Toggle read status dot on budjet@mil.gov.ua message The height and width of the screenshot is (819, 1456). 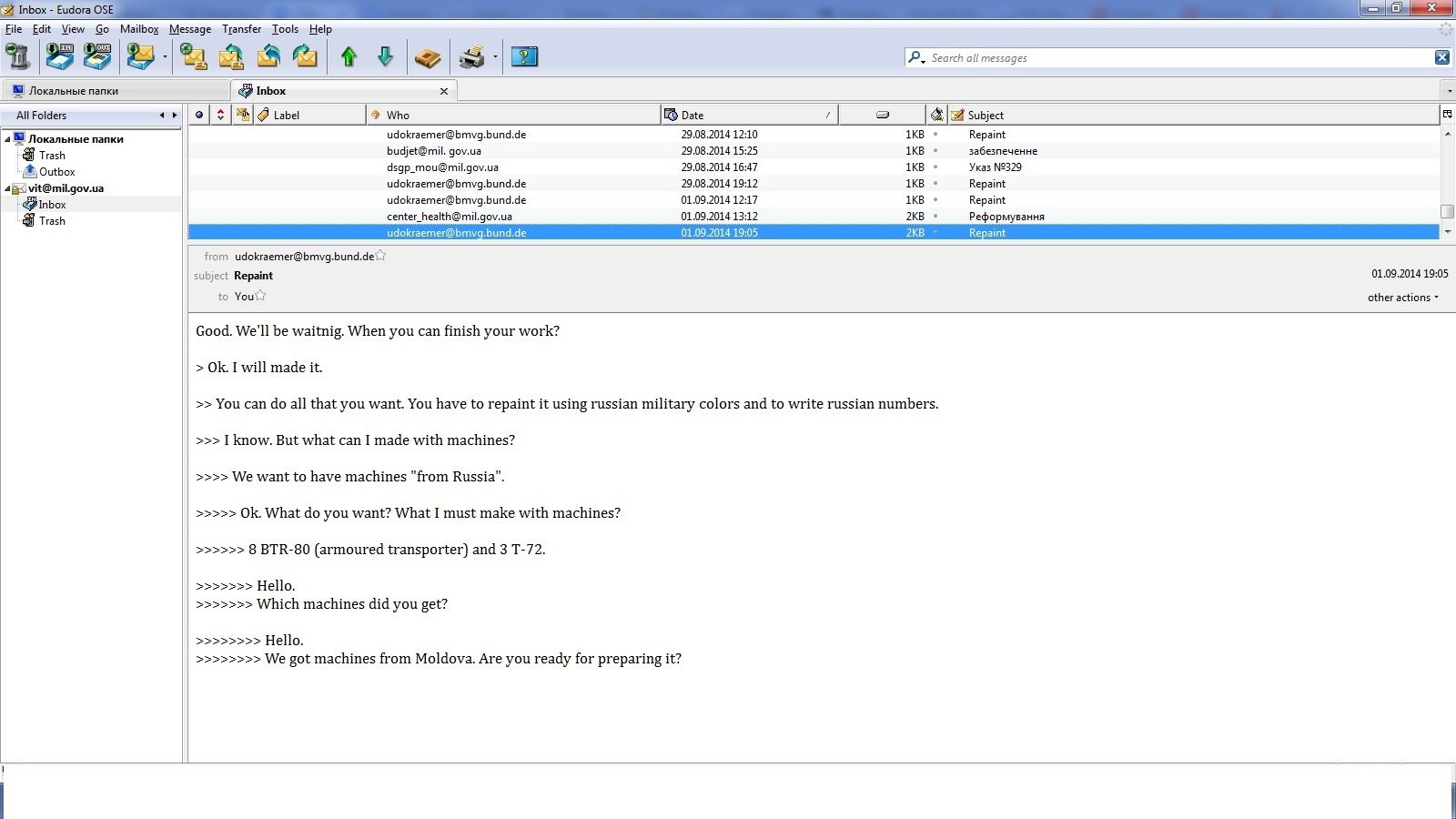point(935,151)
